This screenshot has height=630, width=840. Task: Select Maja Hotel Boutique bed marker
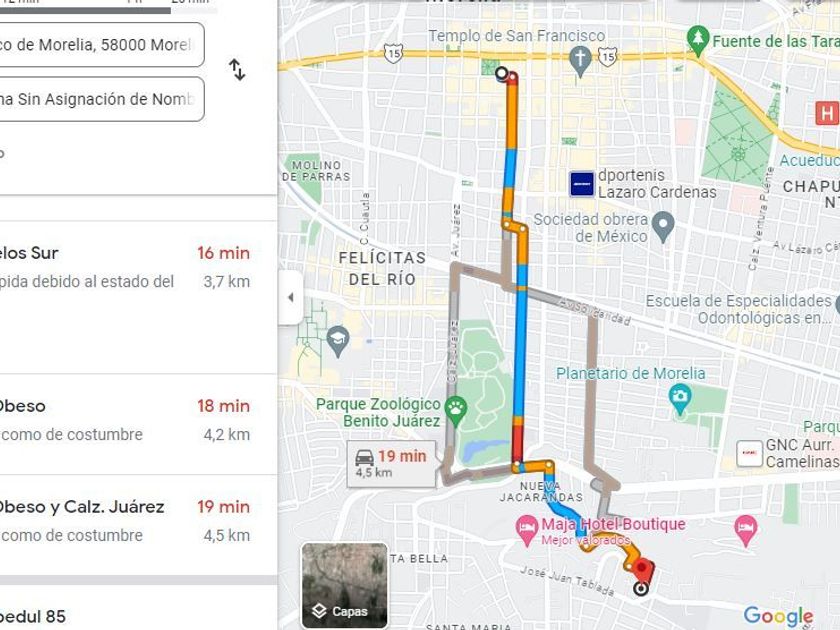(x=527, y=530)
